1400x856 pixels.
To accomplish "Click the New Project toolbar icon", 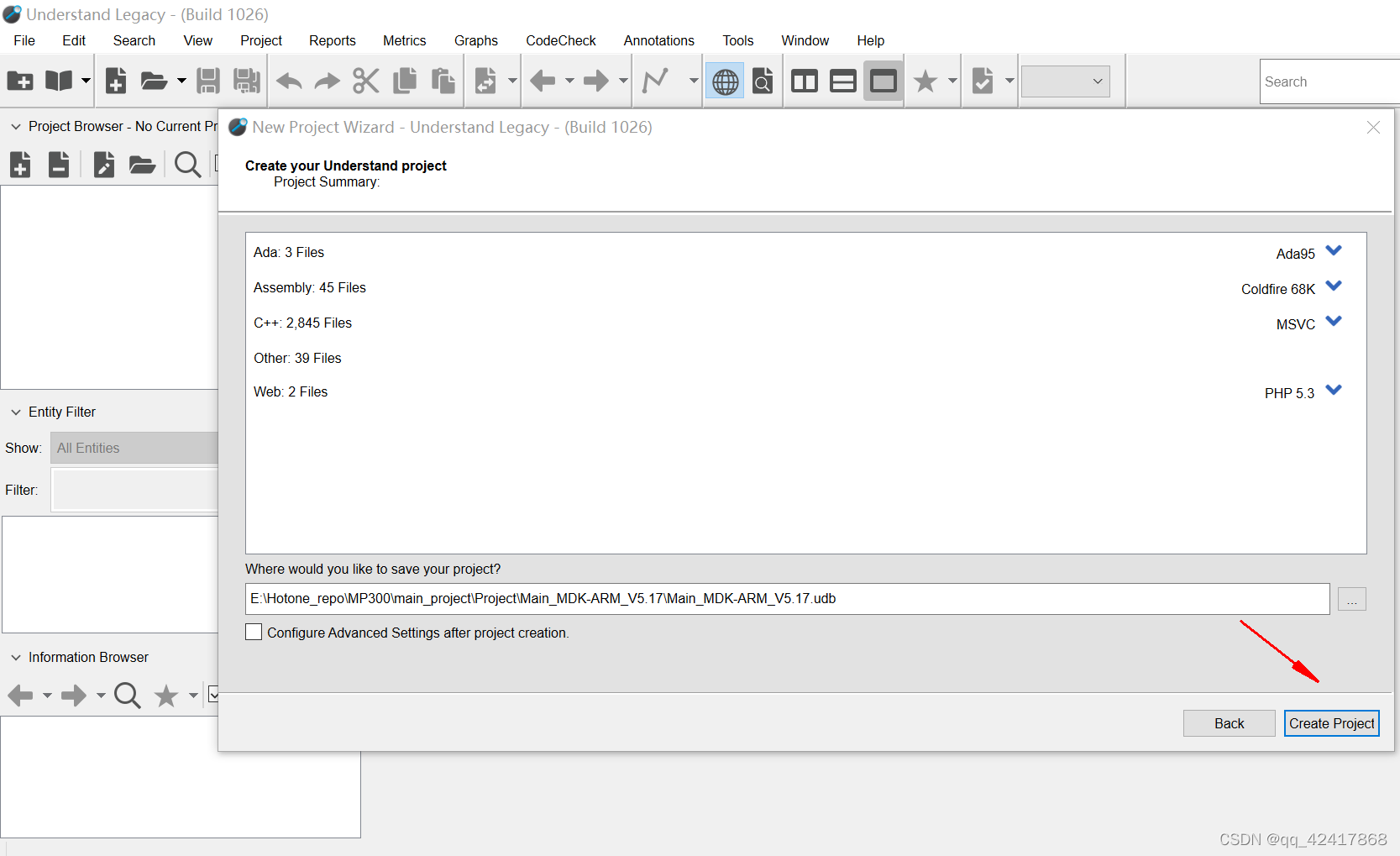I will [x=20, y=81].
